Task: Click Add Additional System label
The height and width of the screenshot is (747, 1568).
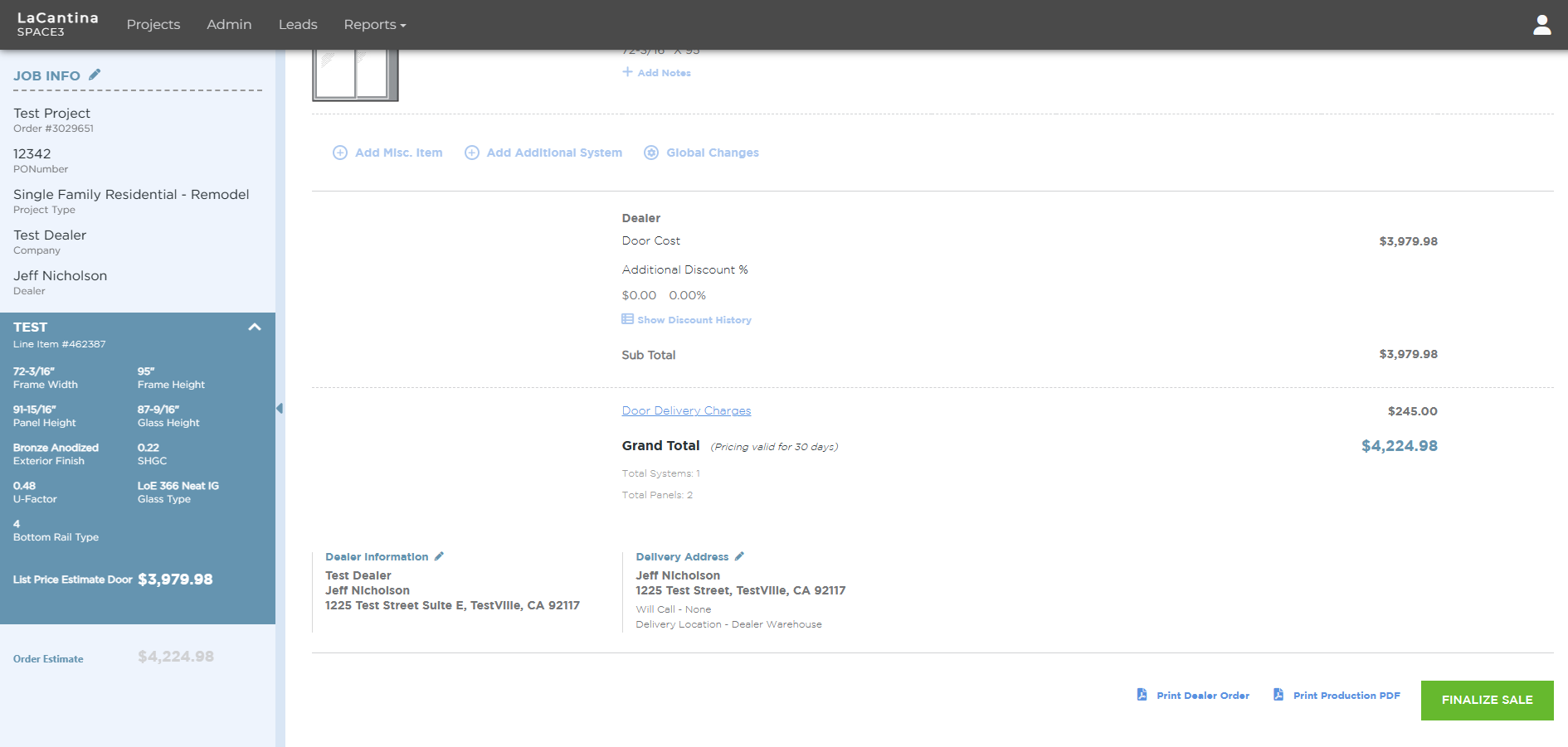Action: click(554, 153)
